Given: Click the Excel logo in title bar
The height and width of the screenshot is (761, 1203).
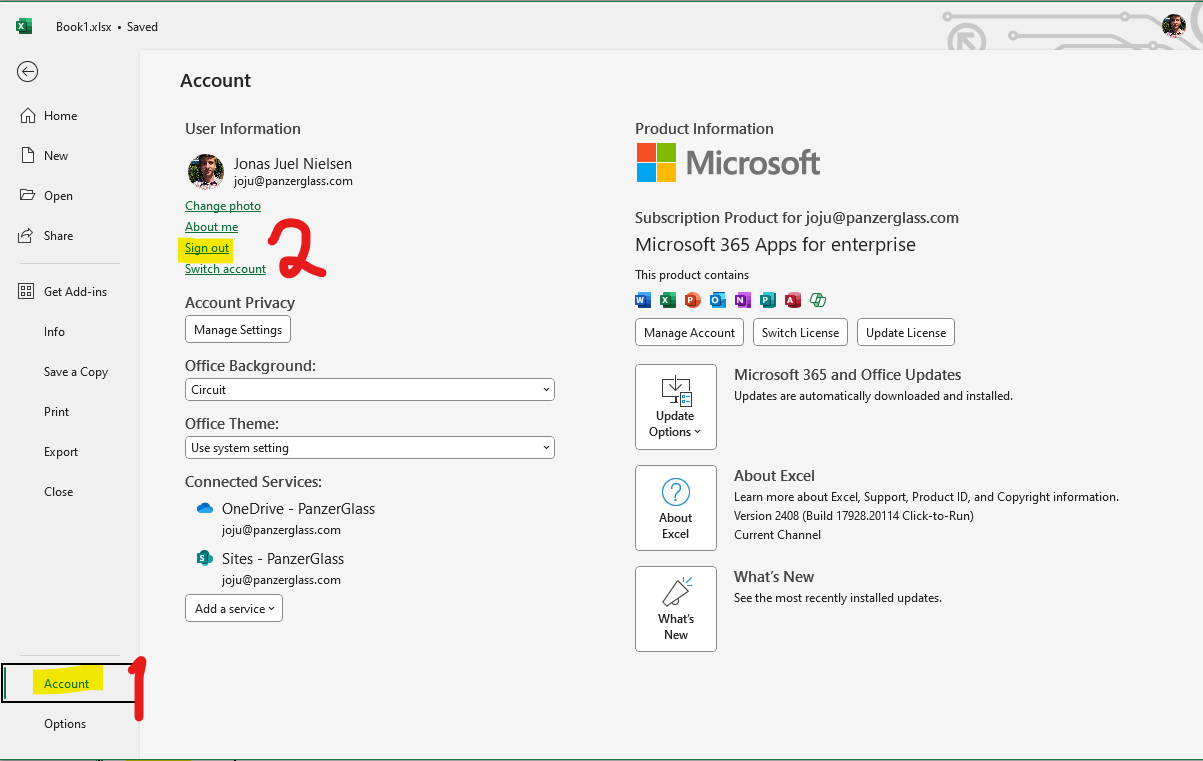Looking at the screenshot, I should click(x=24, y=26).
